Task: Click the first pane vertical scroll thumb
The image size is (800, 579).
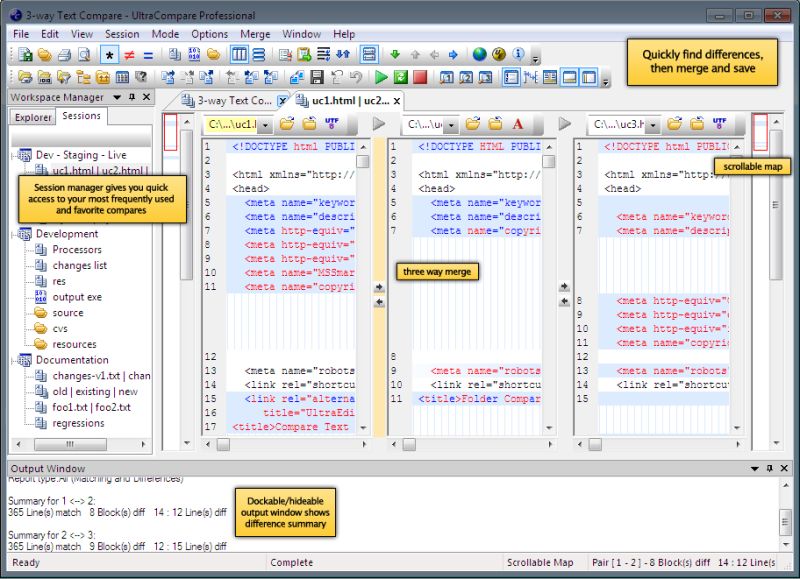Action: (x=363, y=162)
